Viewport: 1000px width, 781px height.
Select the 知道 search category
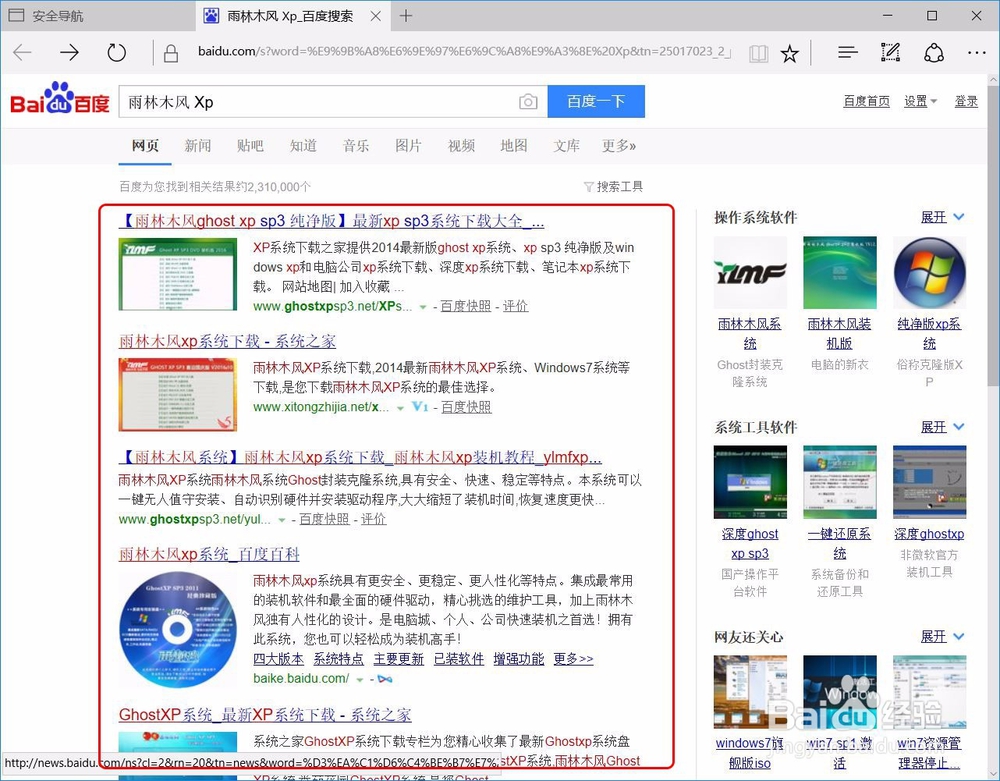point(303,146)
